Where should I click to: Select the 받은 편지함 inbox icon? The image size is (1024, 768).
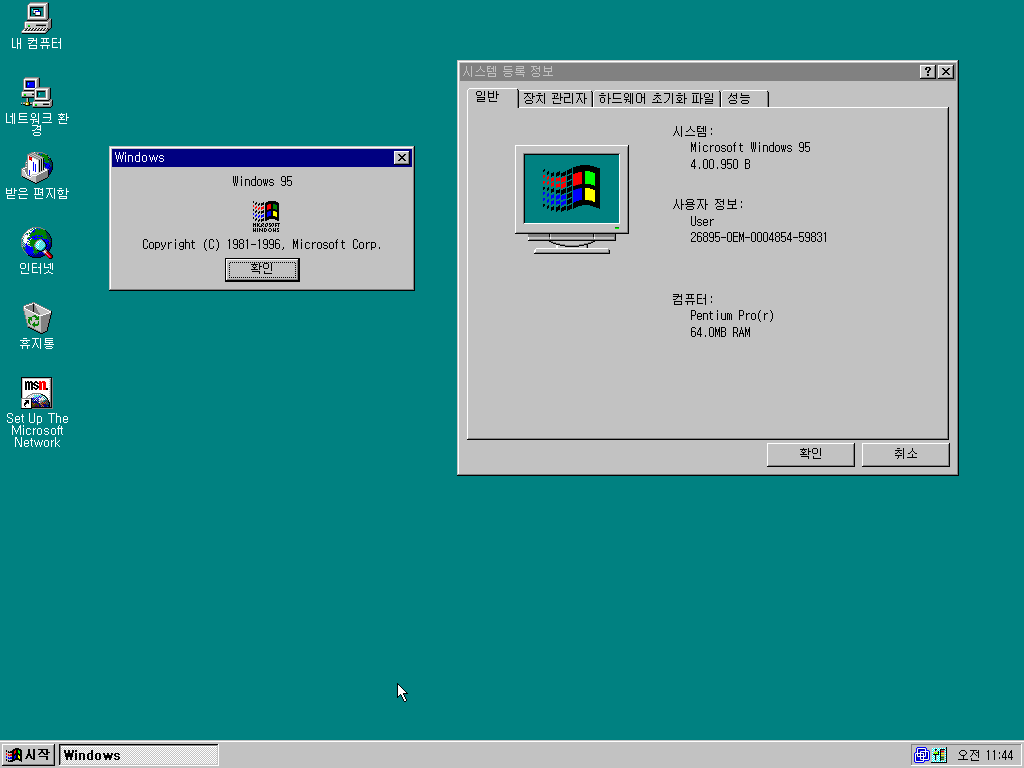[37, 176]
